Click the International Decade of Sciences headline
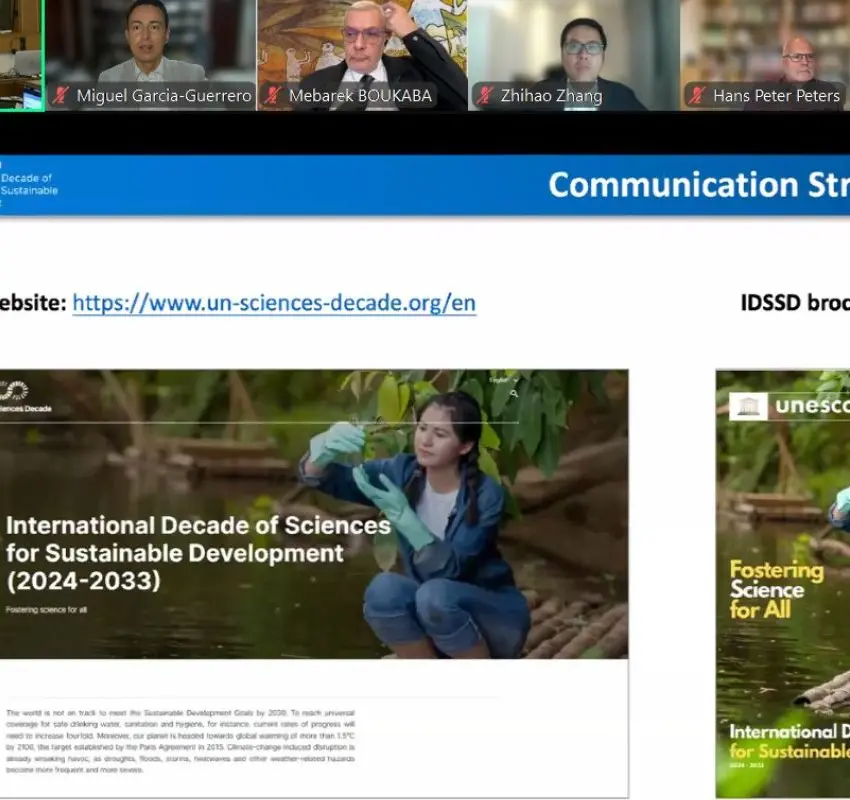This screenshot has width=850, height=800. click(x=198, y=553)
